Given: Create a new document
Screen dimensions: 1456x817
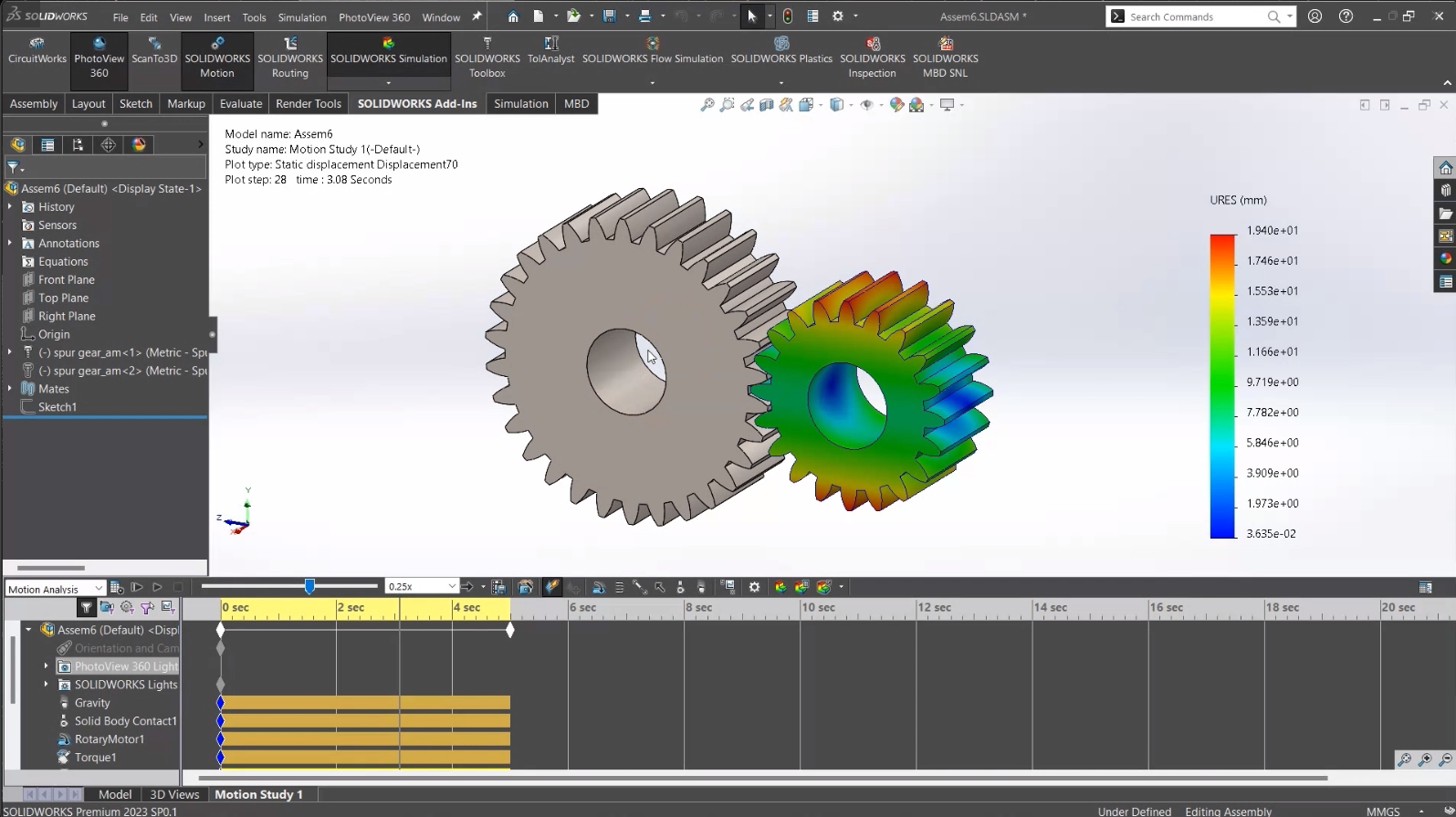Looking at the screenshot, I should pyautogui.click(x=539, y=16).
